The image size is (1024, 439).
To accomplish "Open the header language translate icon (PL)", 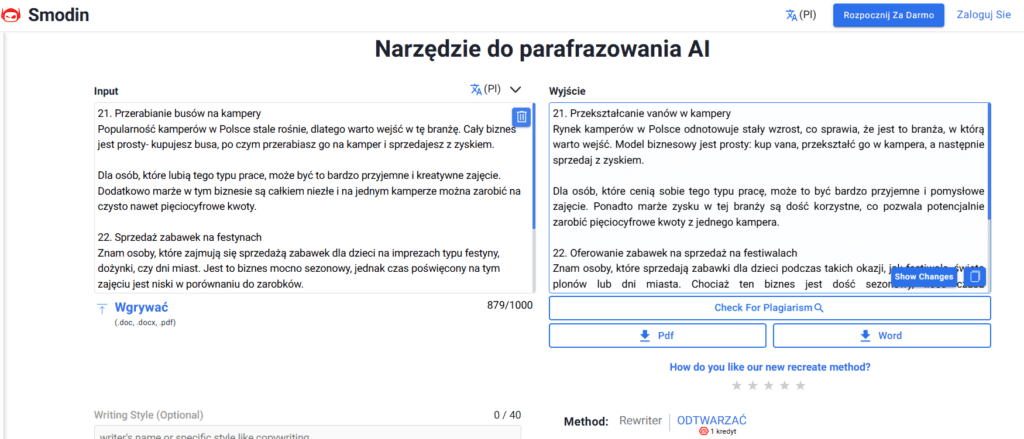I will tap(791, 15).
